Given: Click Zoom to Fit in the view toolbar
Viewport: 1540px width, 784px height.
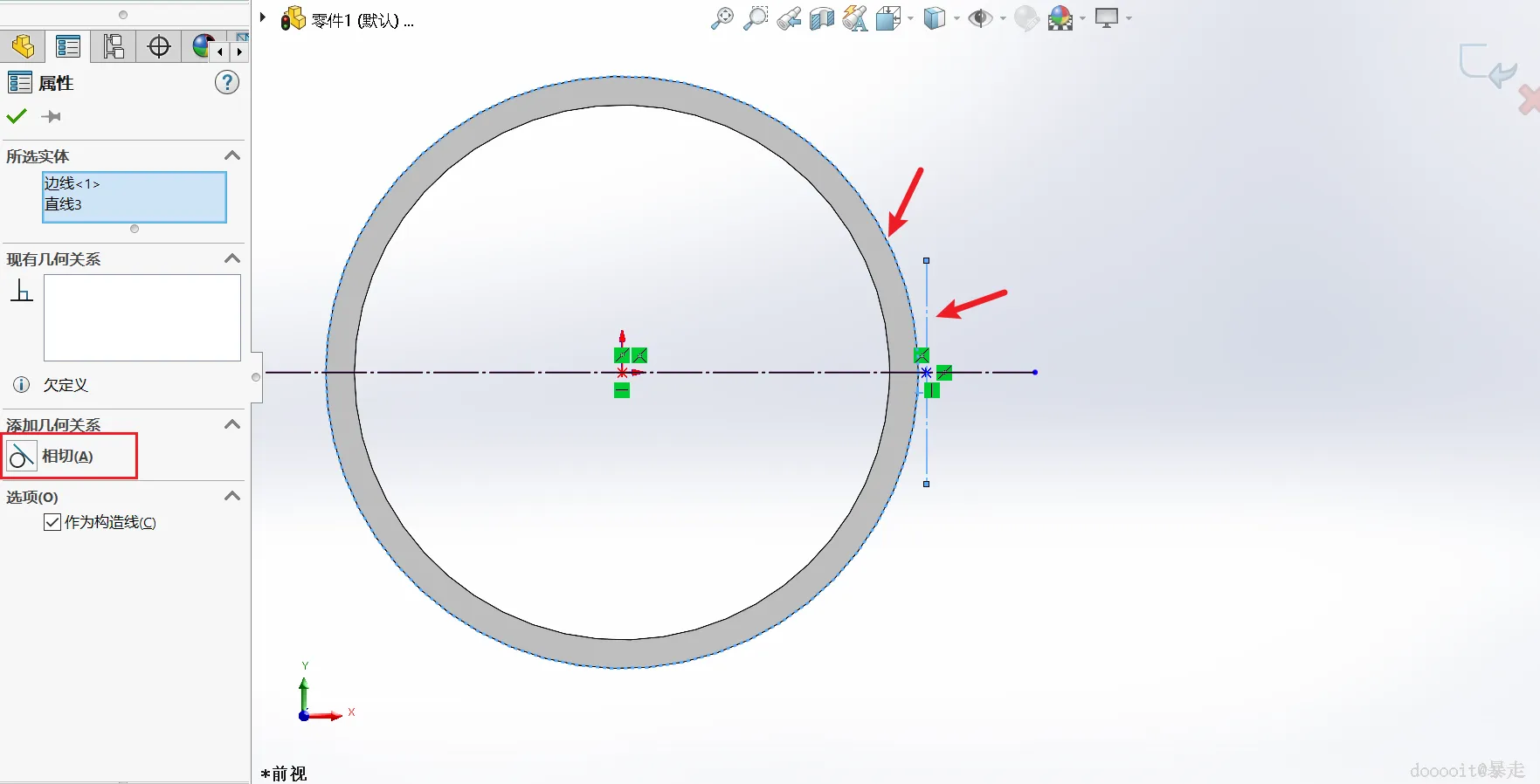Looking at the screenshot, I should coord(722,18).
